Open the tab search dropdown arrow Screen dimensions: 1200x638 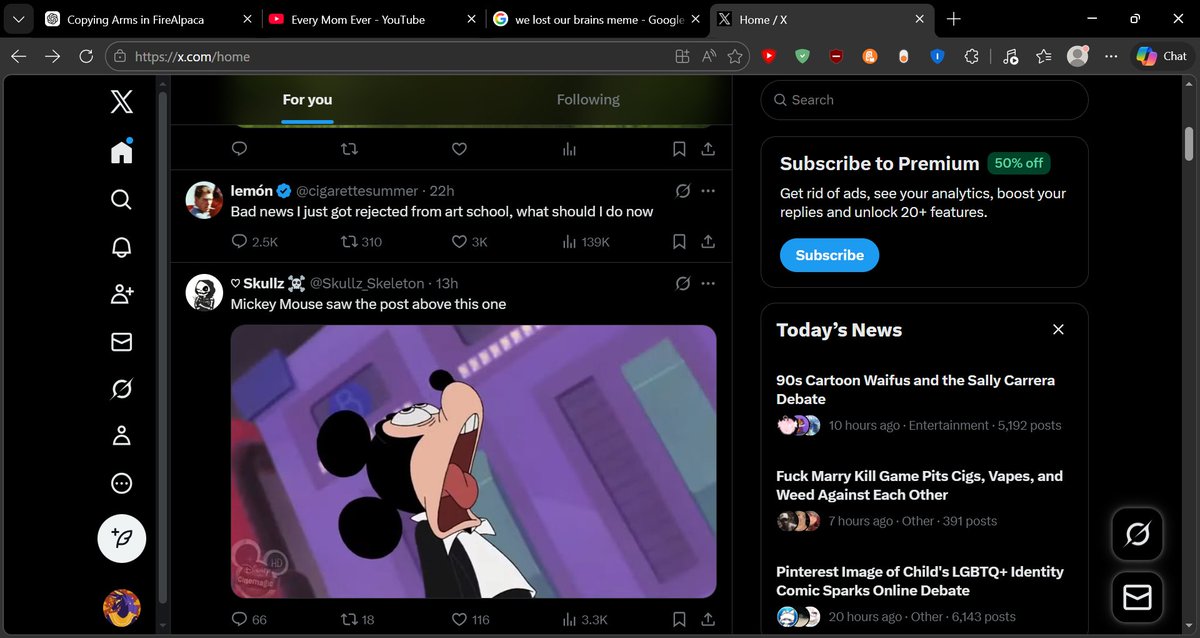click(x=18, y=19)
